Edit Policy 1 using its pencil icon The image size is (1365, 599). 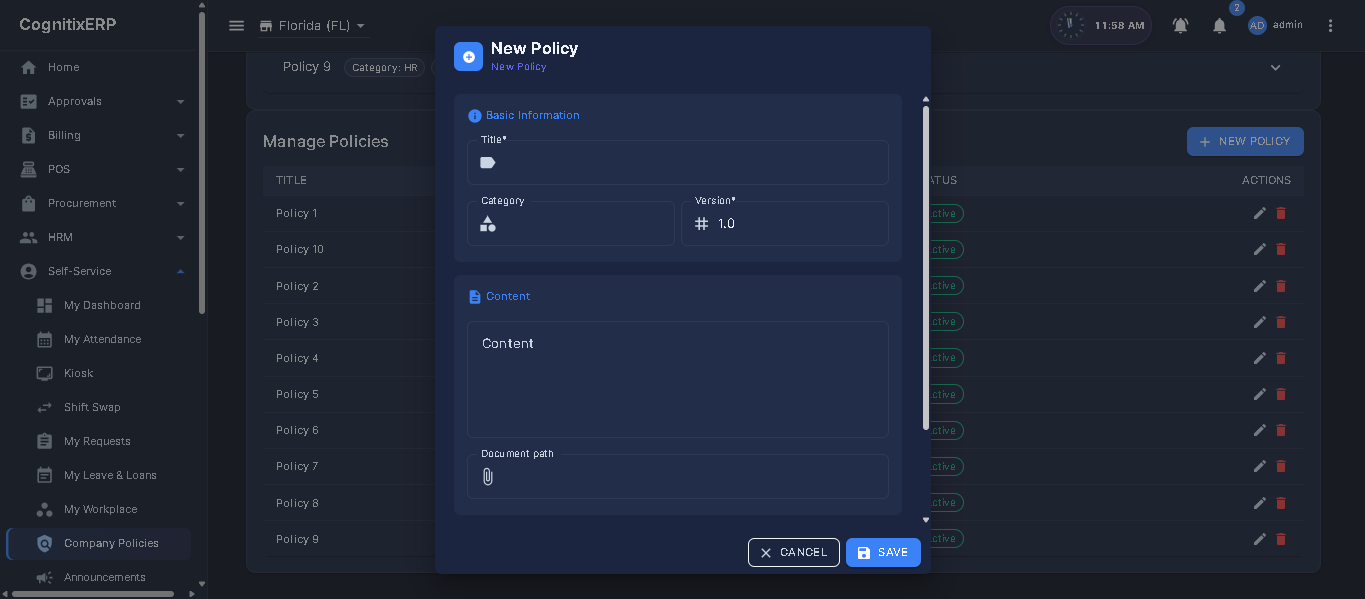(1260, 213)
